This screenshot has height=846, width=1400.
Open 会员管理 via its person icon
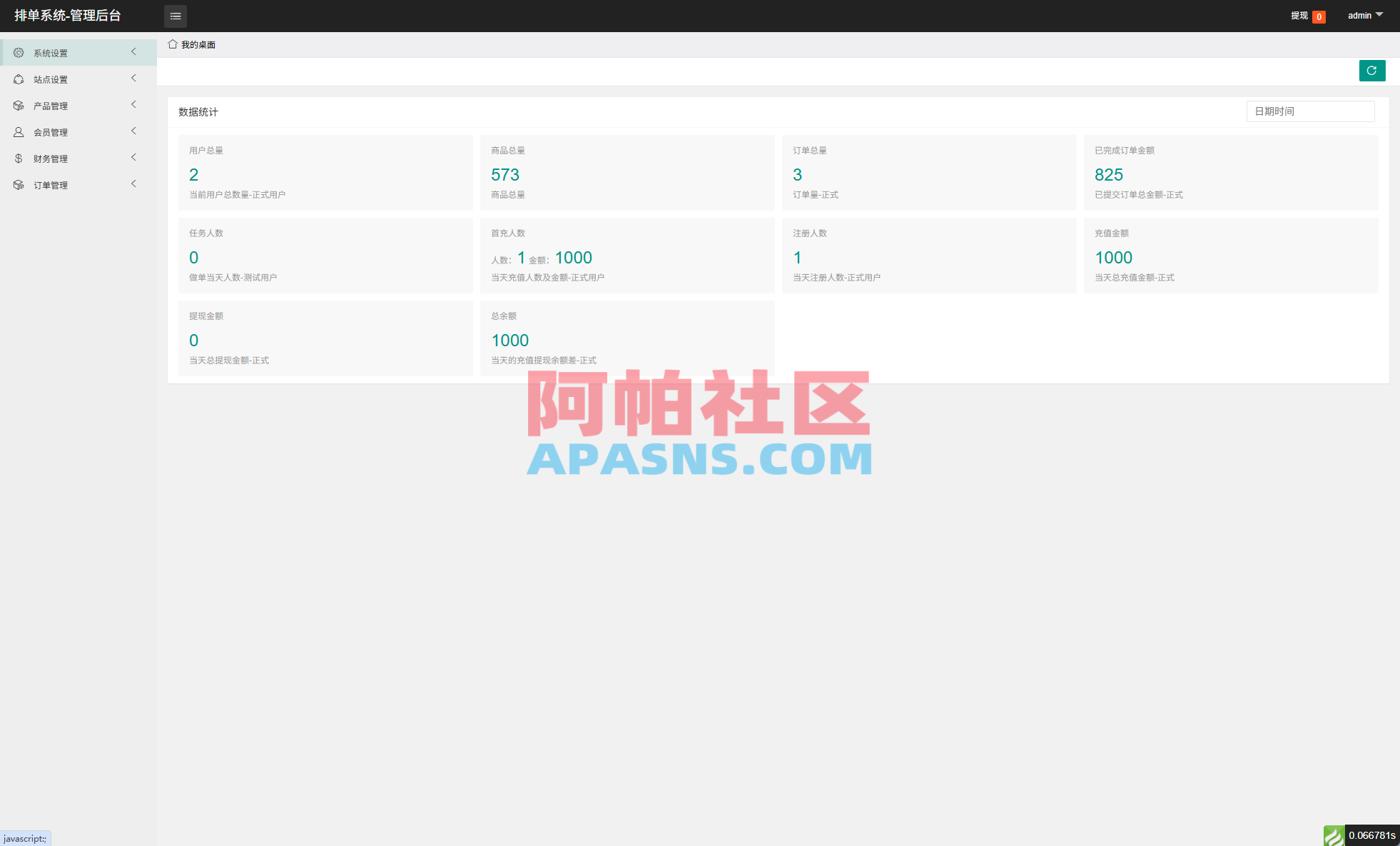click(19, 131)
